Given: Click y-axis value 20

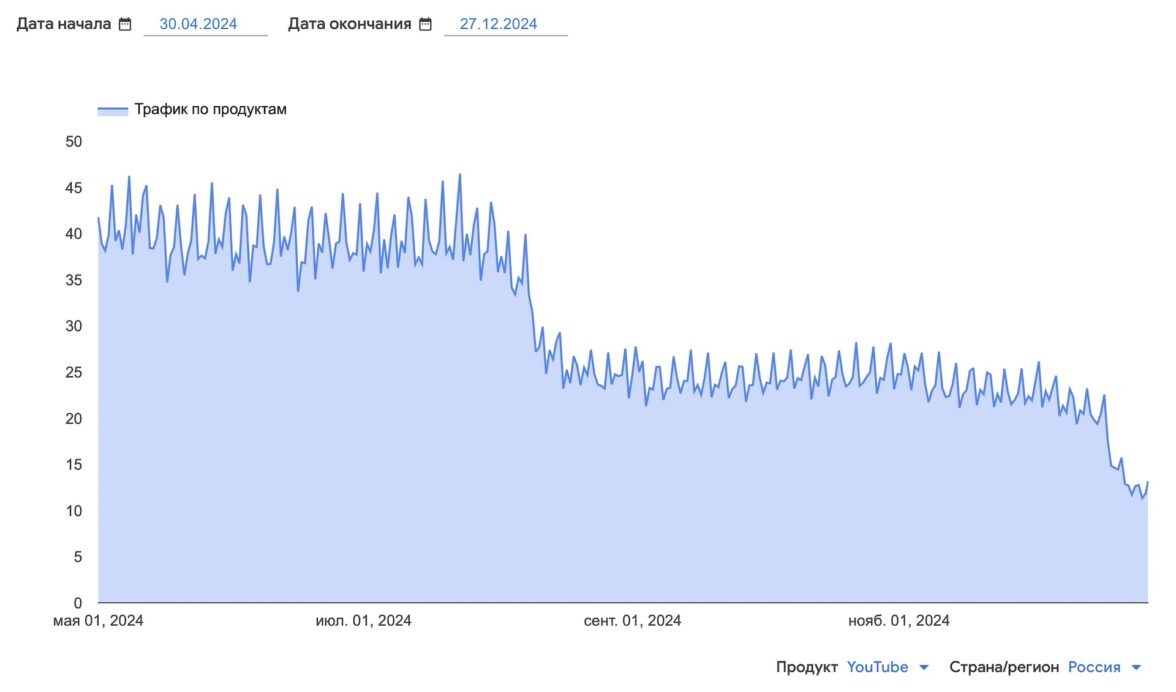Looking at the screenshot, I should pos(74,418).
